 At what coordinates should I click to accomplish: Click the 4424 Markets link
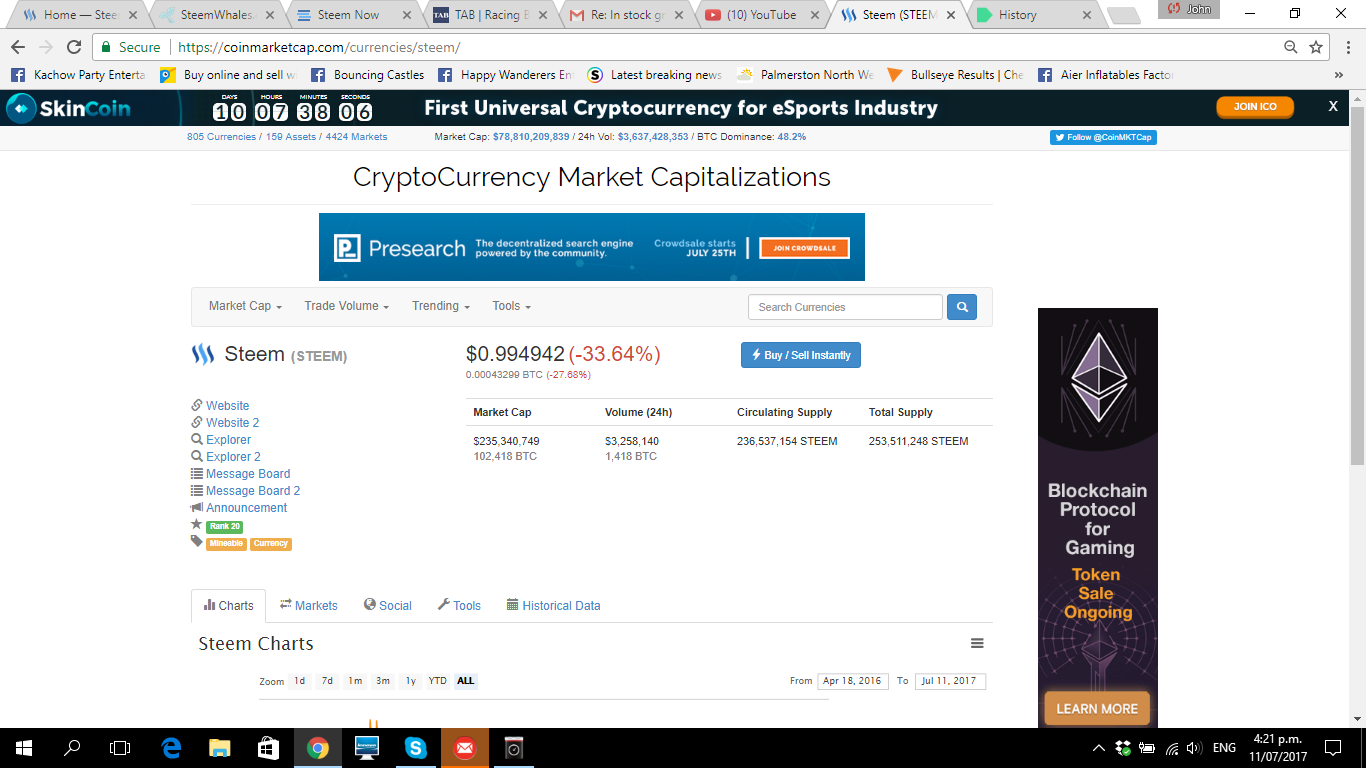pyautogui.click(x=356, y=137)
